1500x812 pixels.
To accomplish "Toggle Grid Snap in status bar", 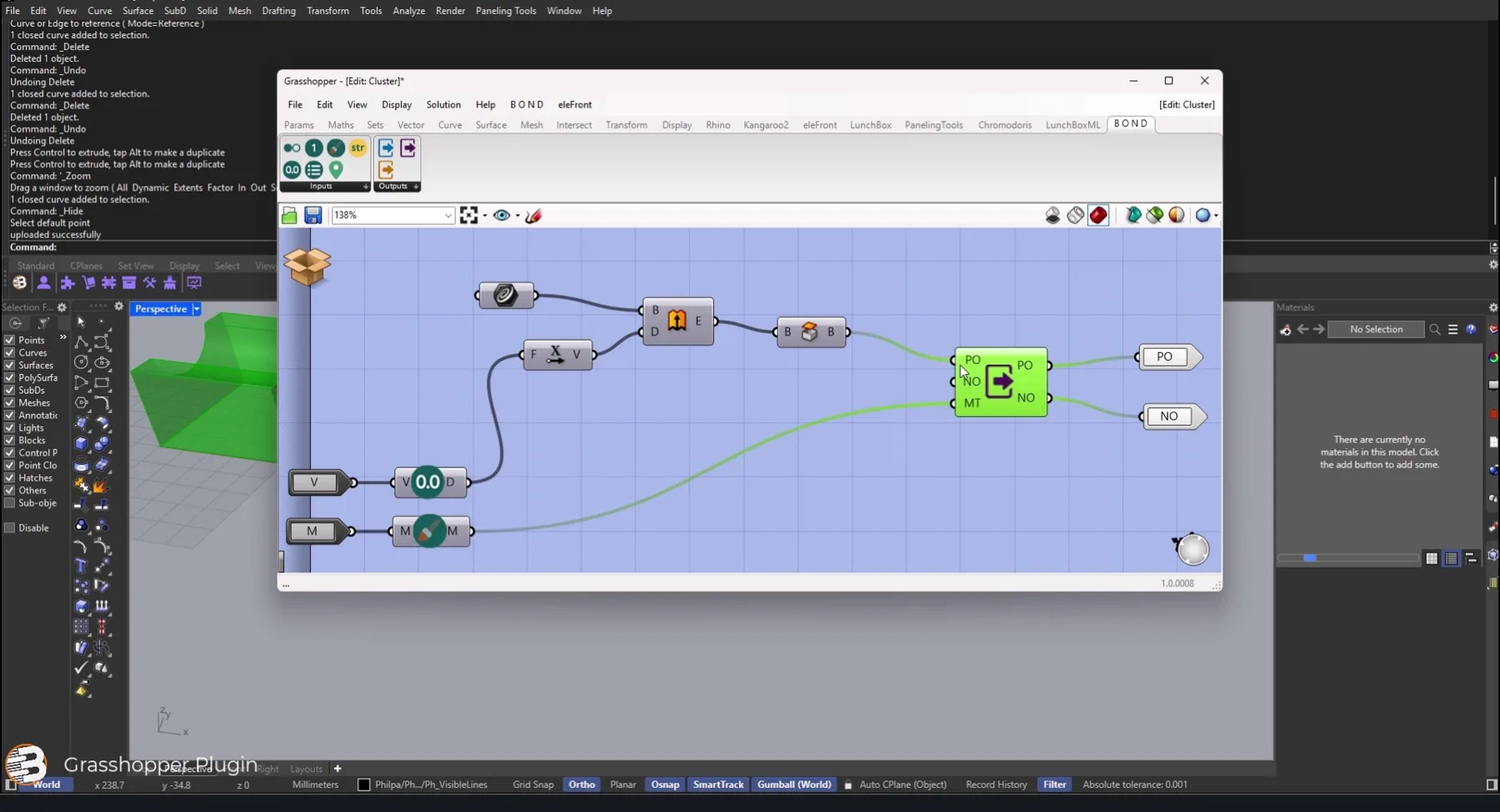I will (533, 785).
